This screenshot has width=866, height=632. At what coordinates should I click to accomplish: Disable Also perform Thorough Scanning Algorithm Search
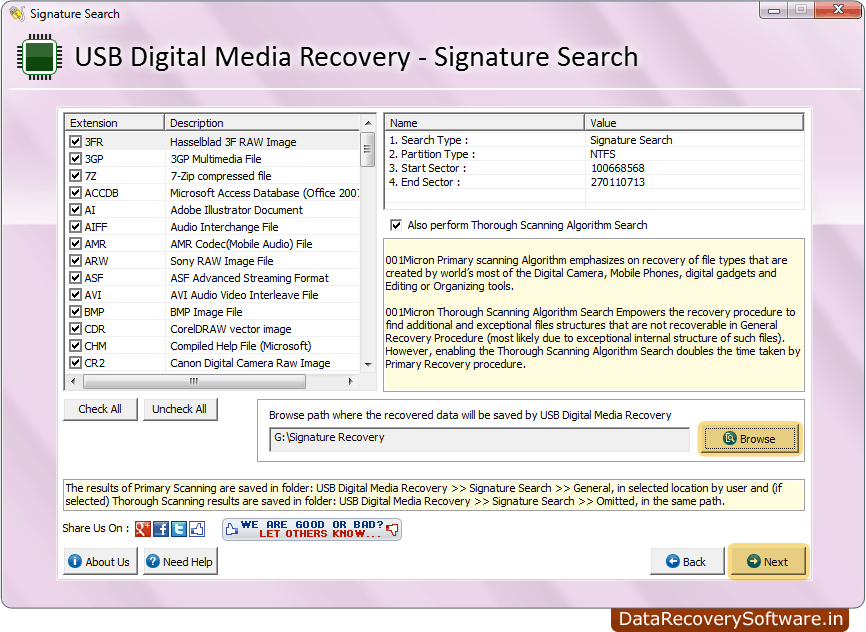396,225
